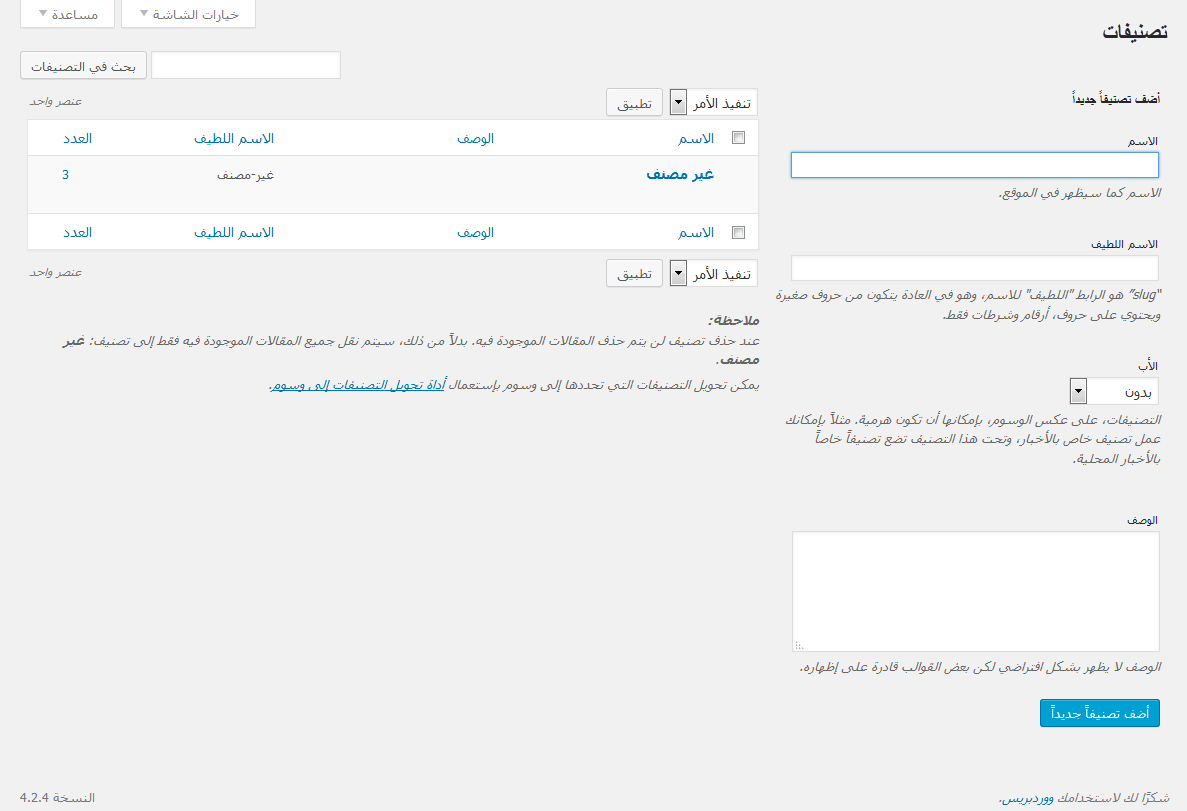Viewport: 1187px width, 811px height.
Task: Click the أضف تصنيفاً جديداً submit button
Action: [1099, 713]
